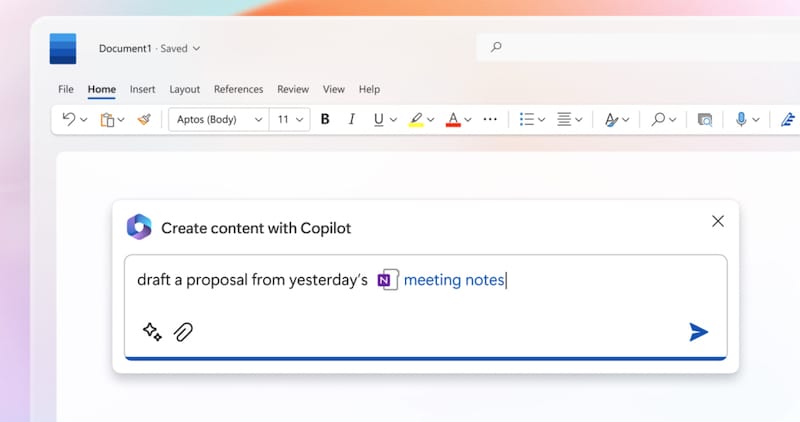This screenshot has width=800, height=422.
Task: Switch to the Insert tab
Action: point(142,89)
